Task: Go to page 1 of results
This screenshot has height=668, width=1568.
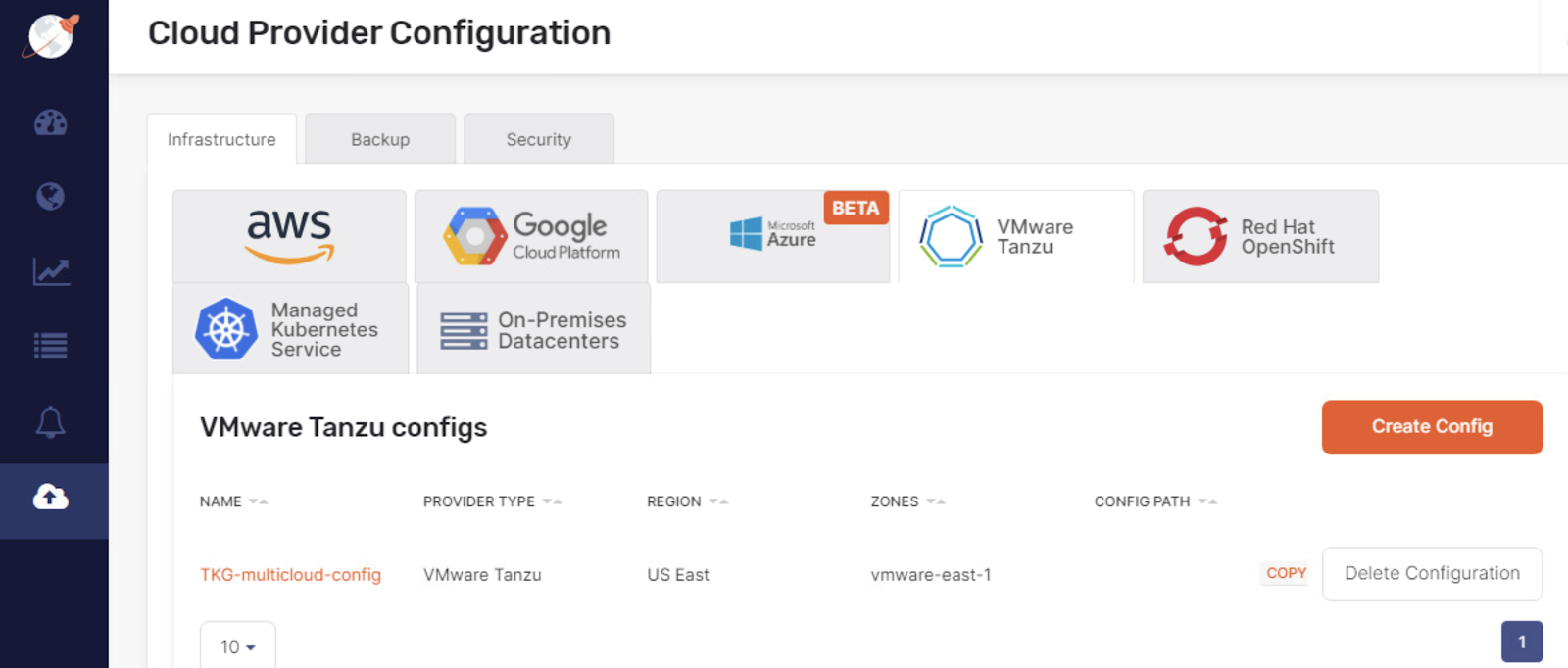Action: (x=1522, y=642)
